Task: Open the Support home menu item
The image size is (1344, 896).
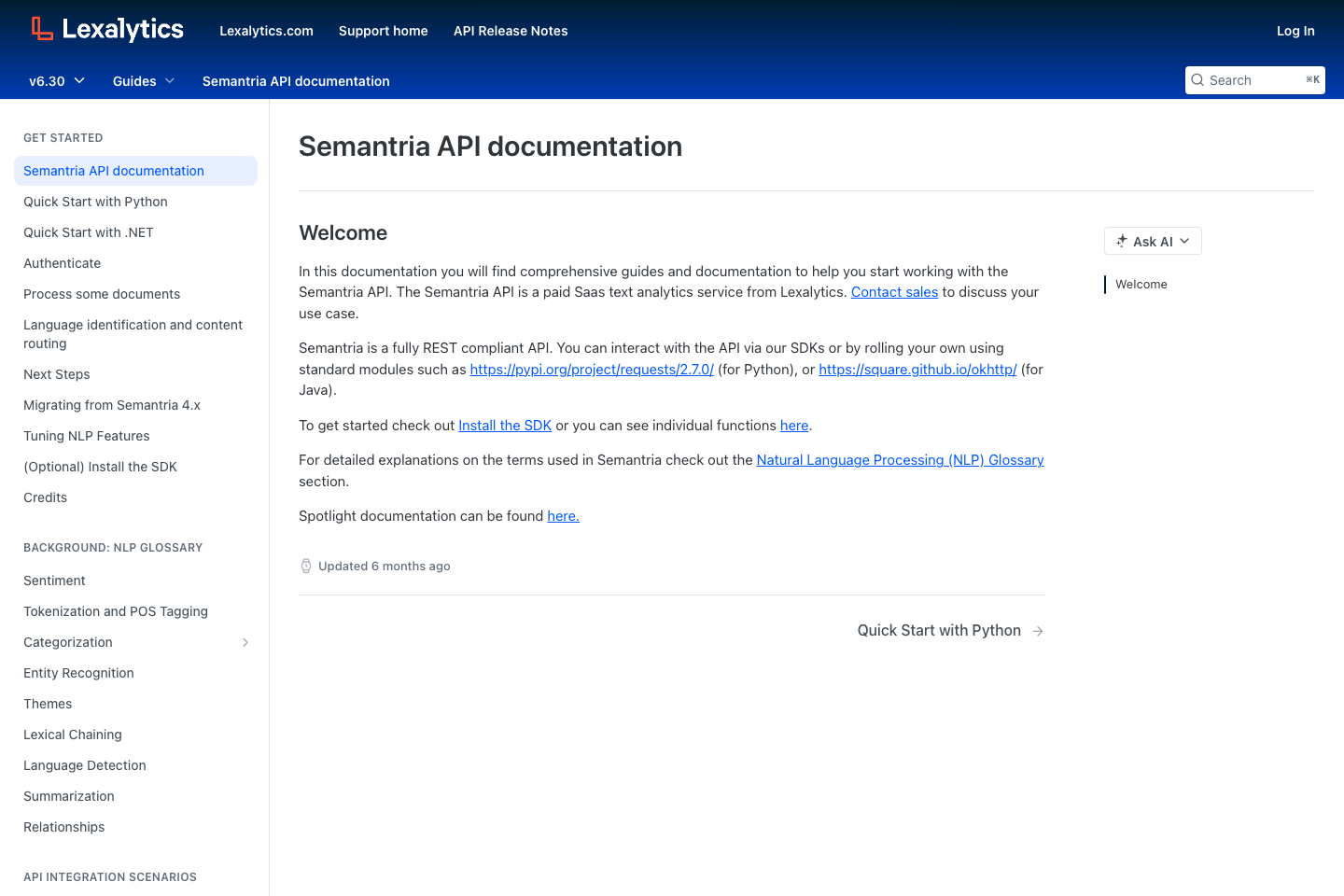Action: (383, 31)
